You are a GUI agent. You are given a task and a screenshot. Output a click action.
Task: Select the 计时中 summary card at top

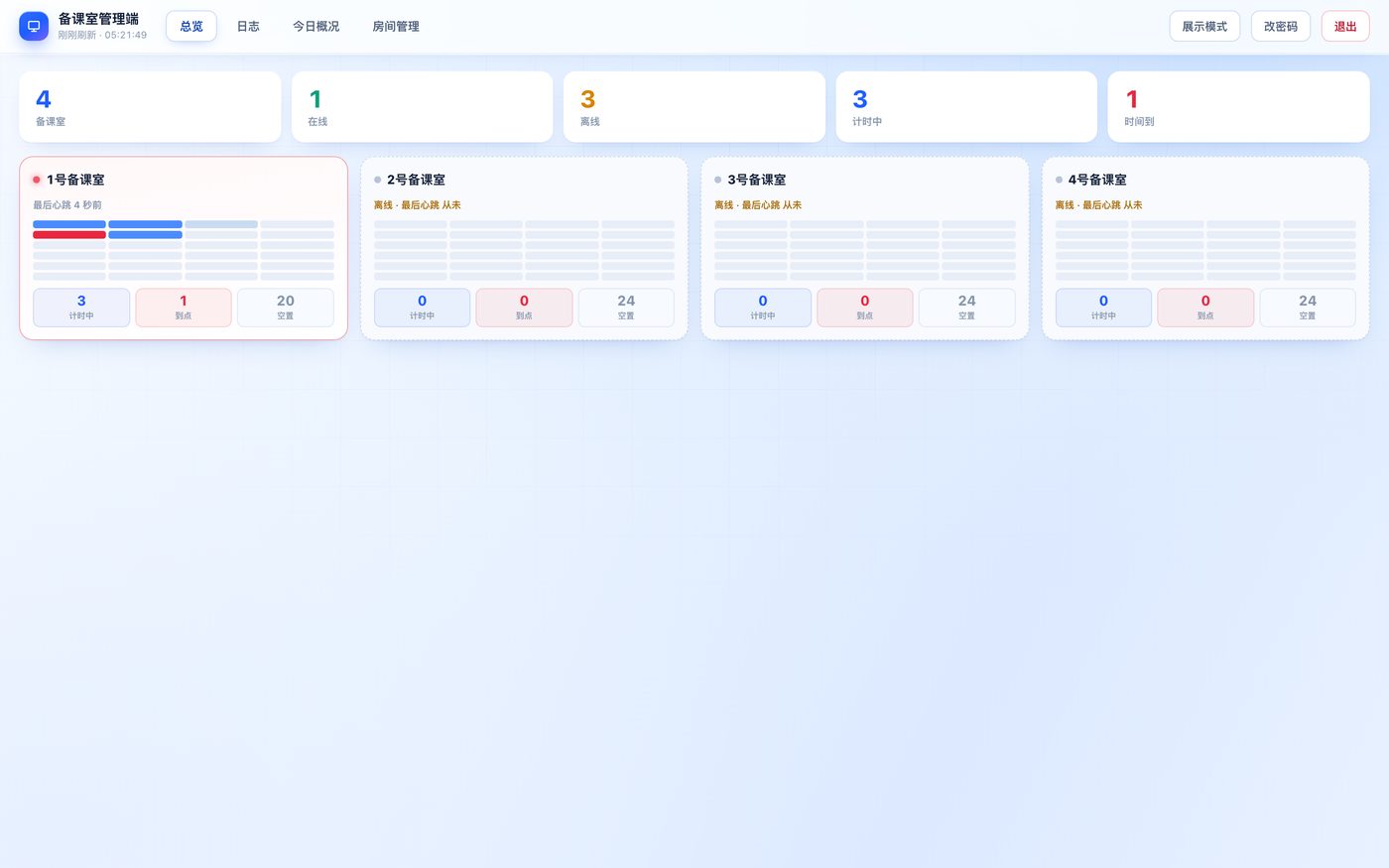point(966,106)
